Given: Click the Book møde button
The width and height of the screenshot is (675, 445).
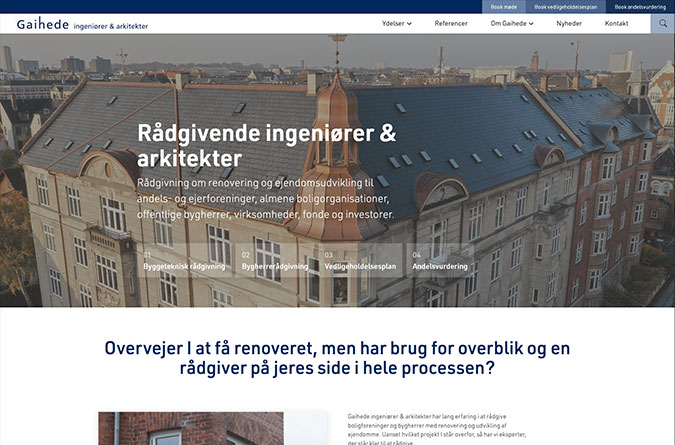Looking at the screenshot, I should (504, 6).
